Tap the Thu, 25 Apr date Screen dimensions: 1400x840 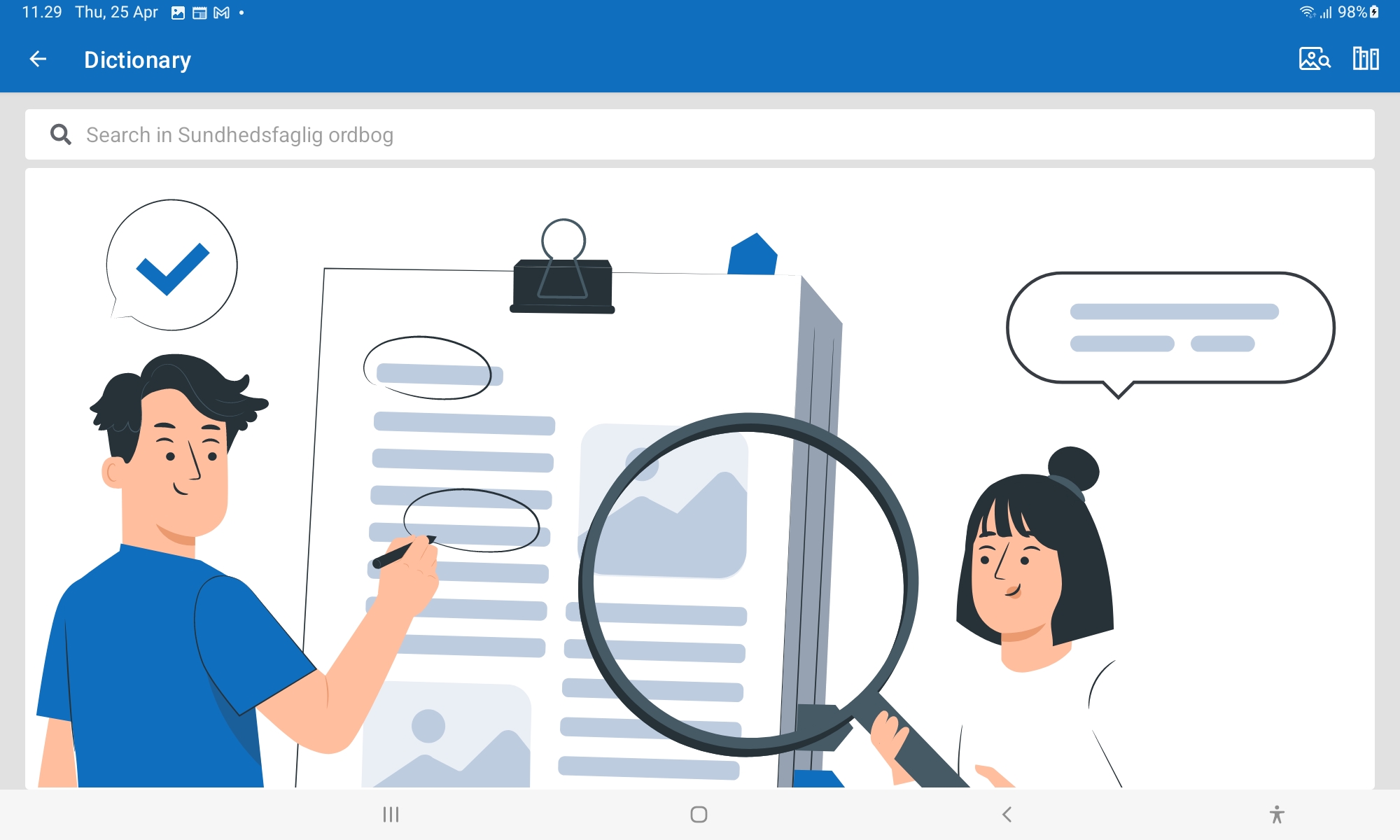(116, 12)
